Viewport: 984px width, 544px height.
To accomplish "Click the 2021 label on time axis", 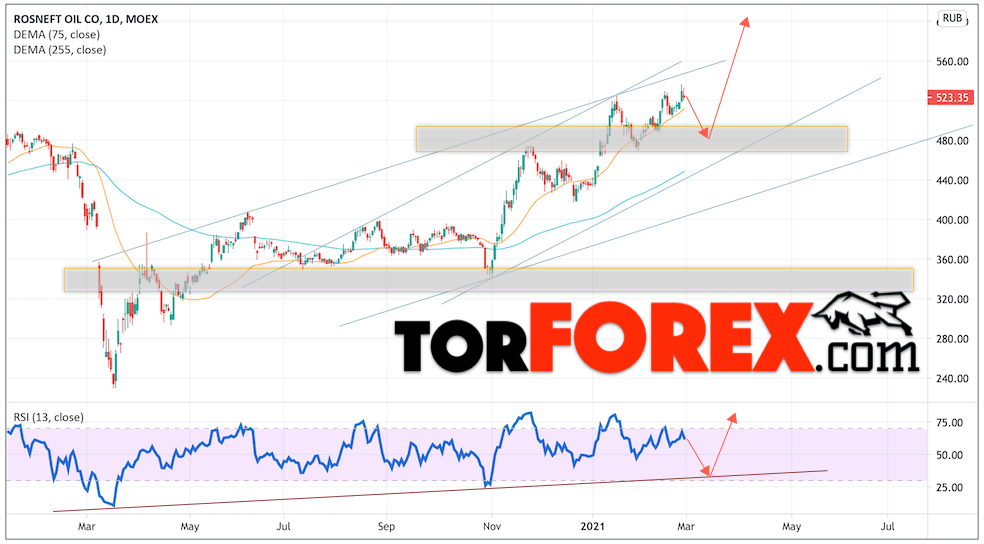I will point(593,526).
